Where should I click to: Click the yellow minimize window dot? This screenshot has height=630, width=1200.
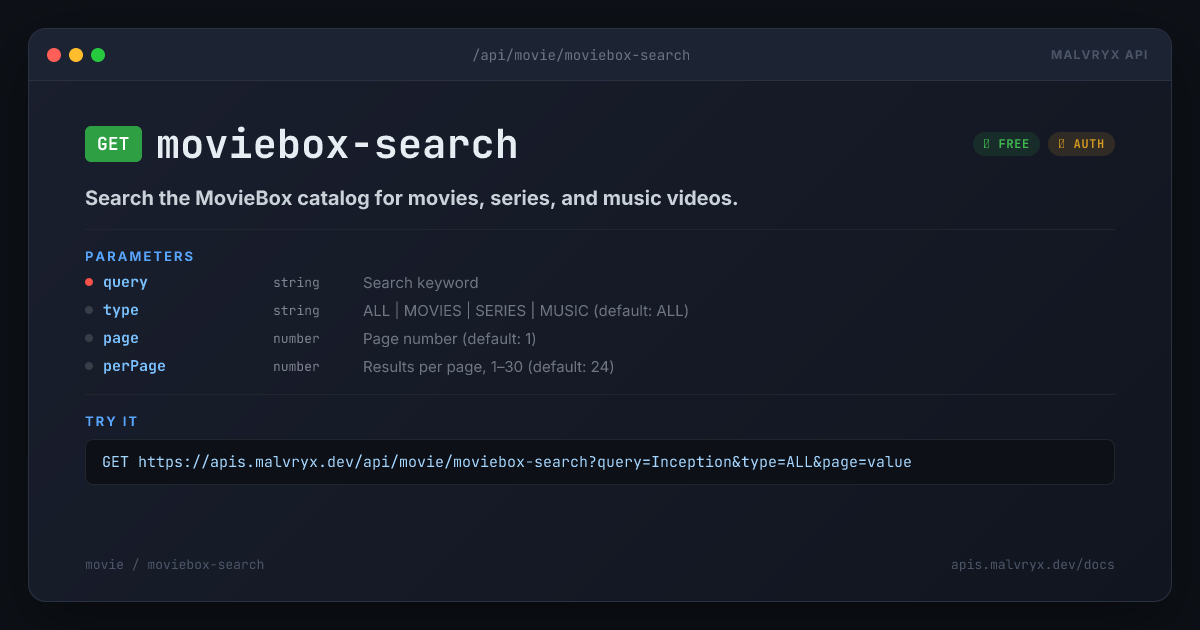[76, 55]
